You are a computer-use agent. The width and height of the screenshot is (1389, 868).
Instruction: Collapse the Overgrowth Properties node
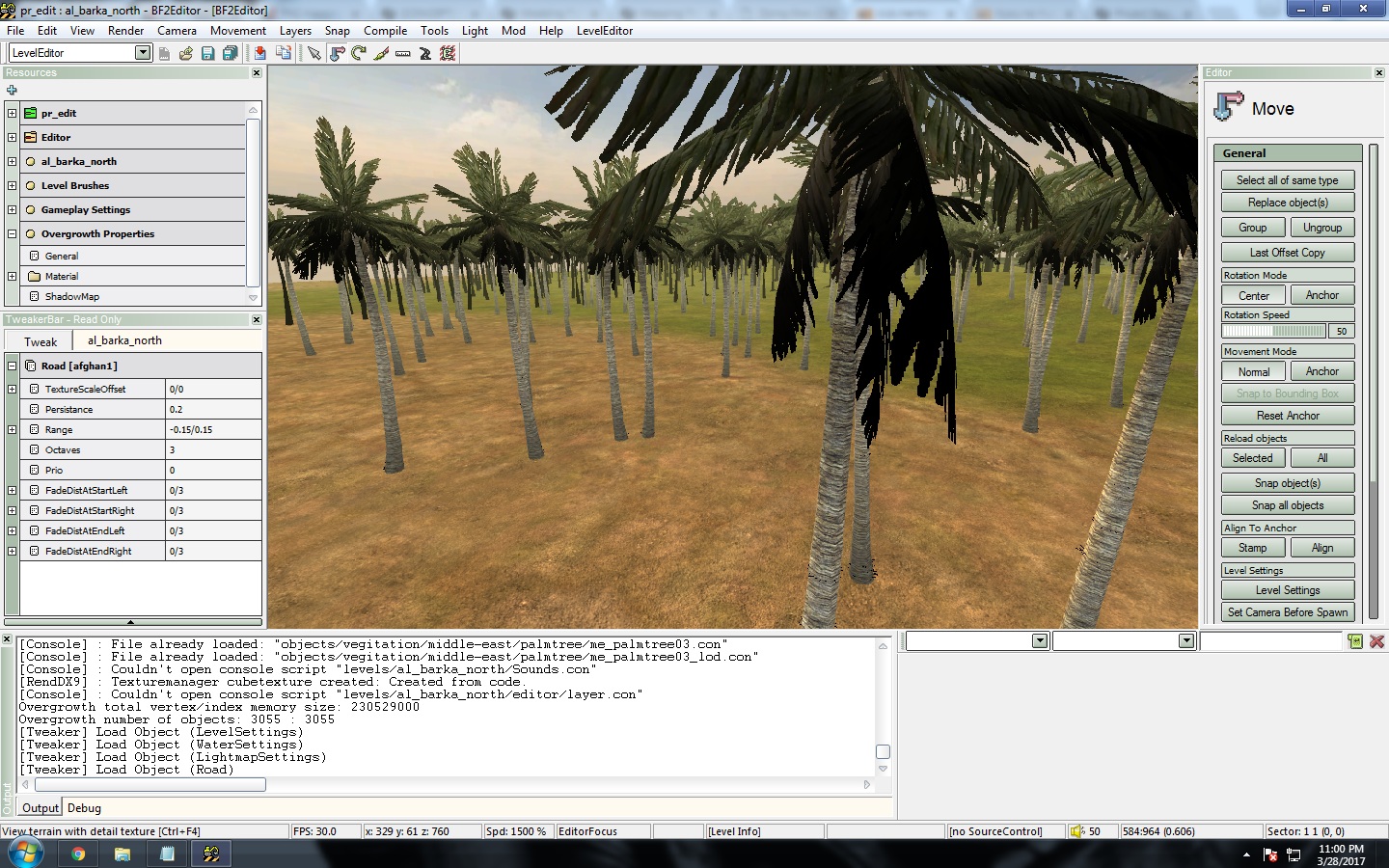click(x=12, y=233)
